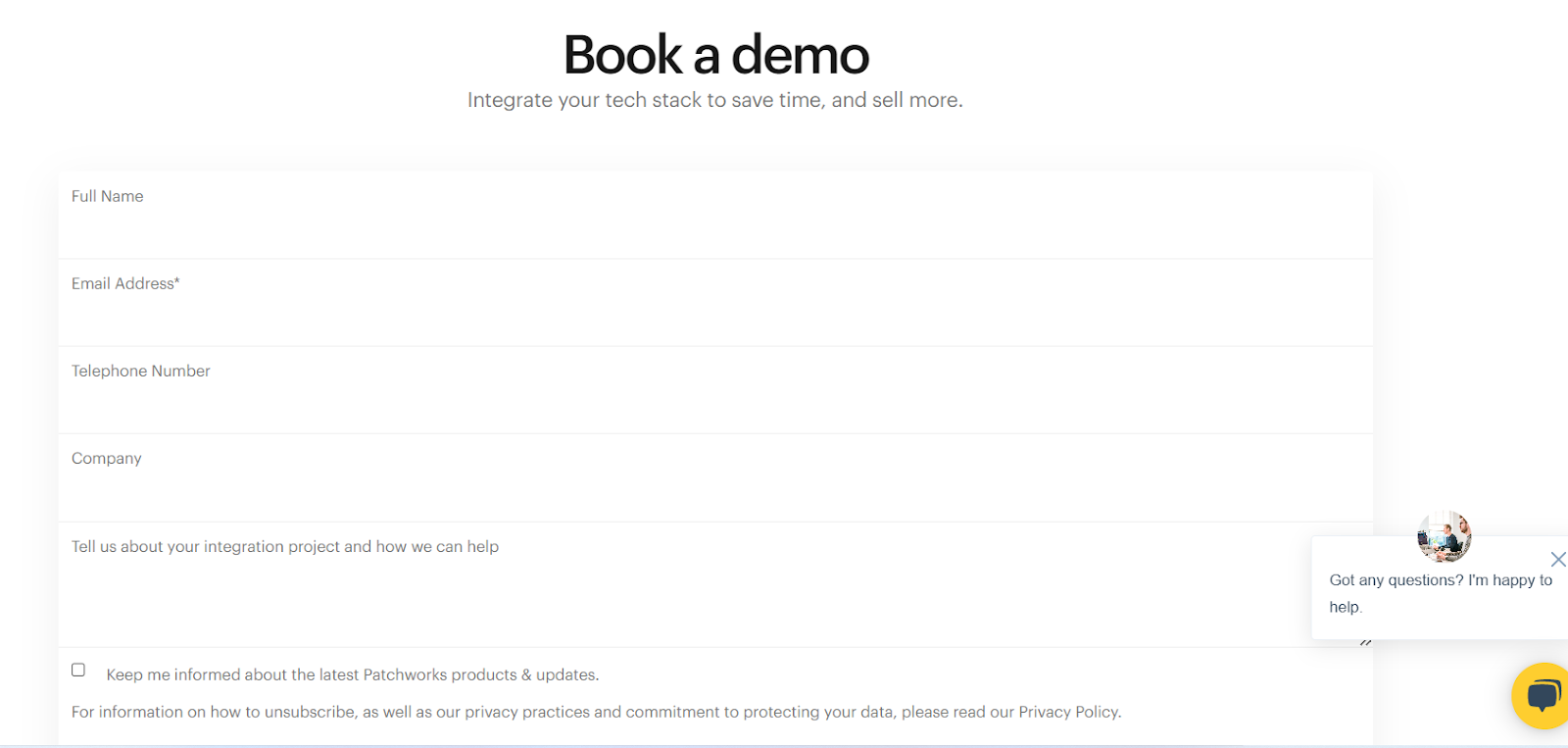The height and width of the screenshot is (748, 1568).
Task: Click the 'Telephone Number' label text
Action: (141, 371)
